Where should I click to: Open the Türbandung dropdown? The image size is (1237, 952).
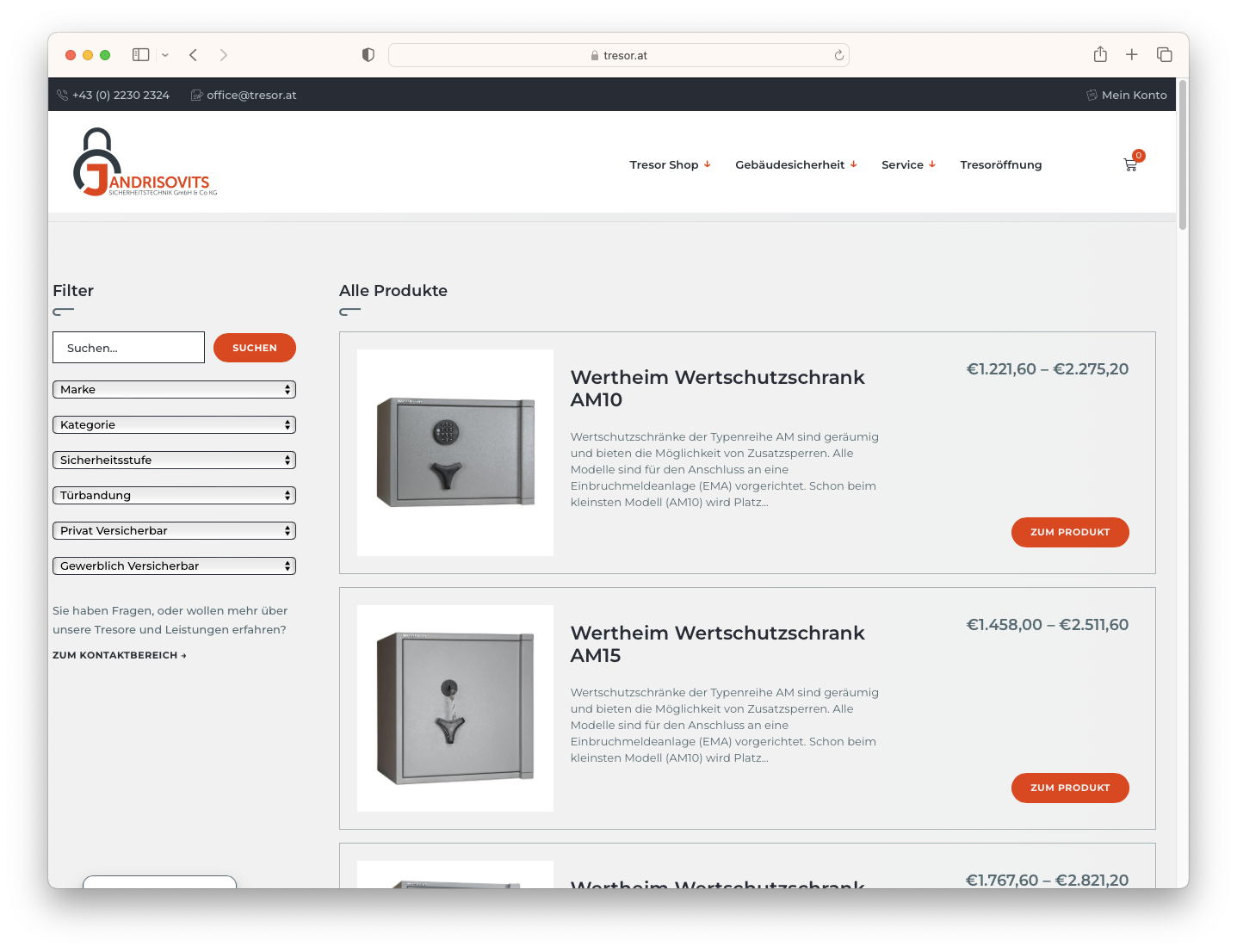tap(174, 495)
